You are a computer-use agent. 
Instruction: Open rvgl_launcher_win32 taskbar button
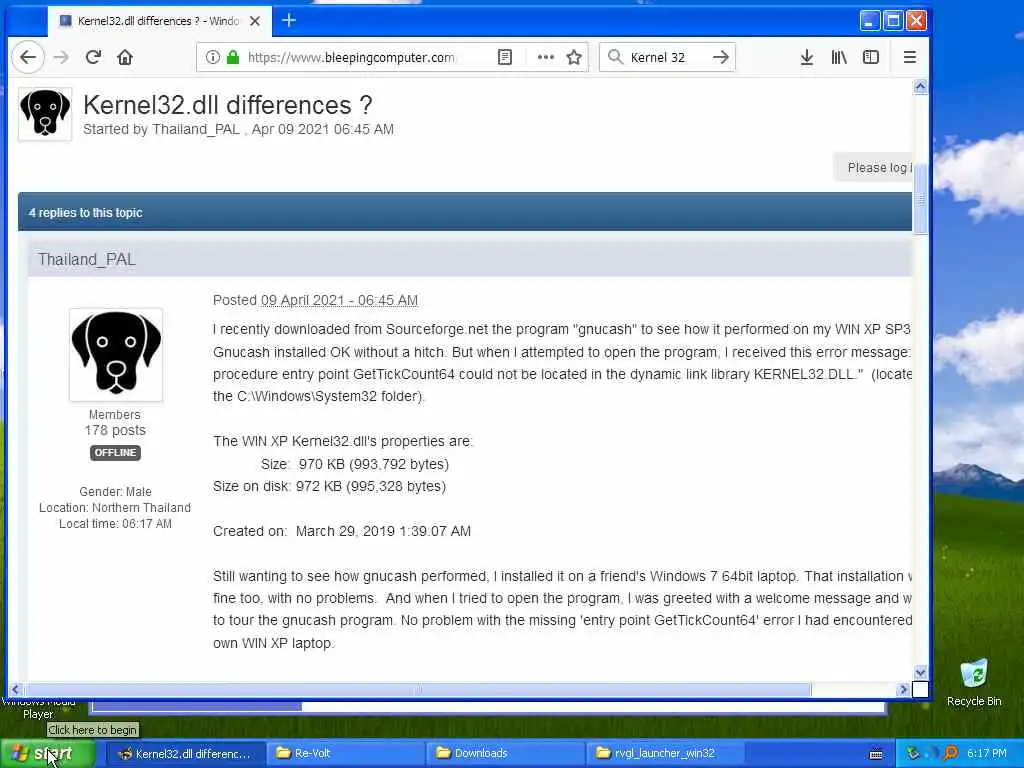665,754
